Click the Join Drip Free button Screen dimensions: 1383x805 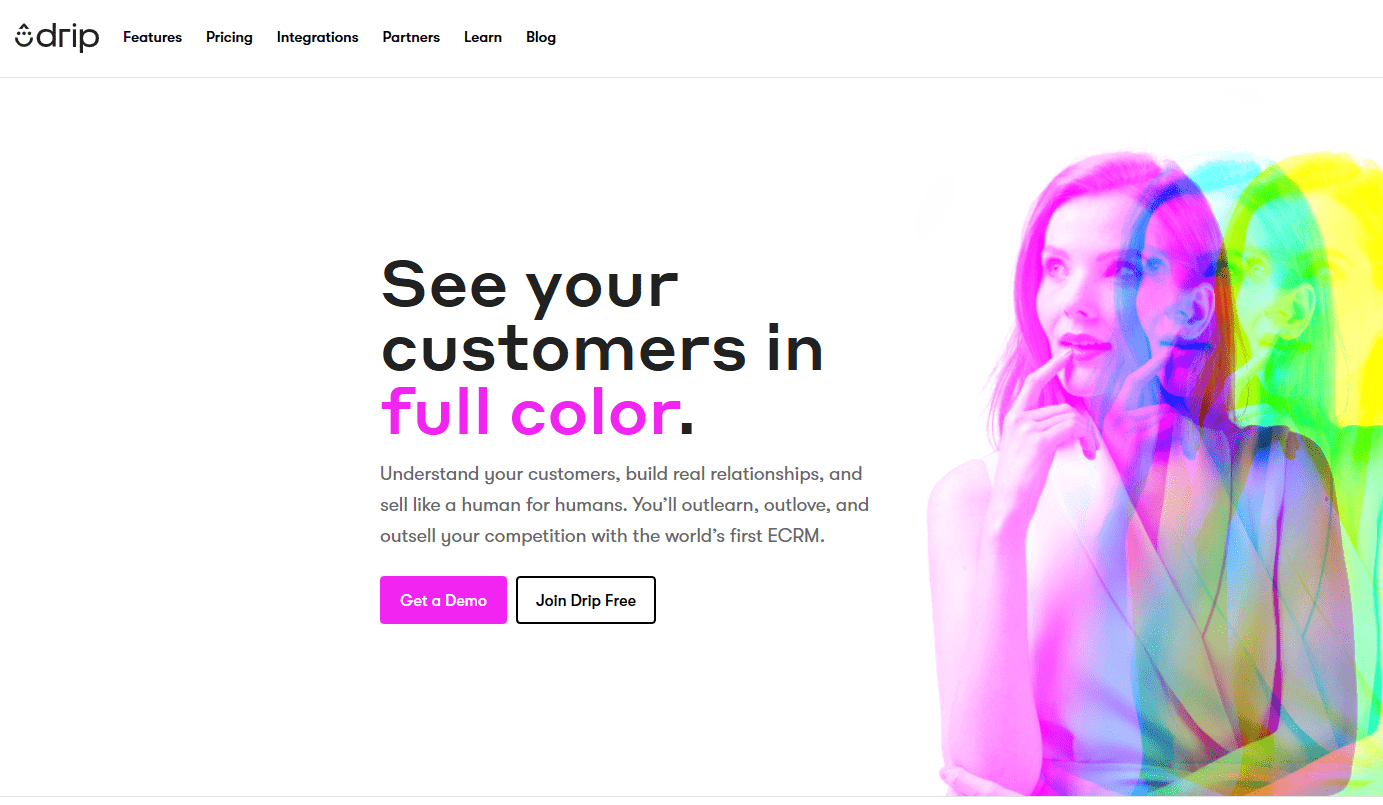click(586, 600)
